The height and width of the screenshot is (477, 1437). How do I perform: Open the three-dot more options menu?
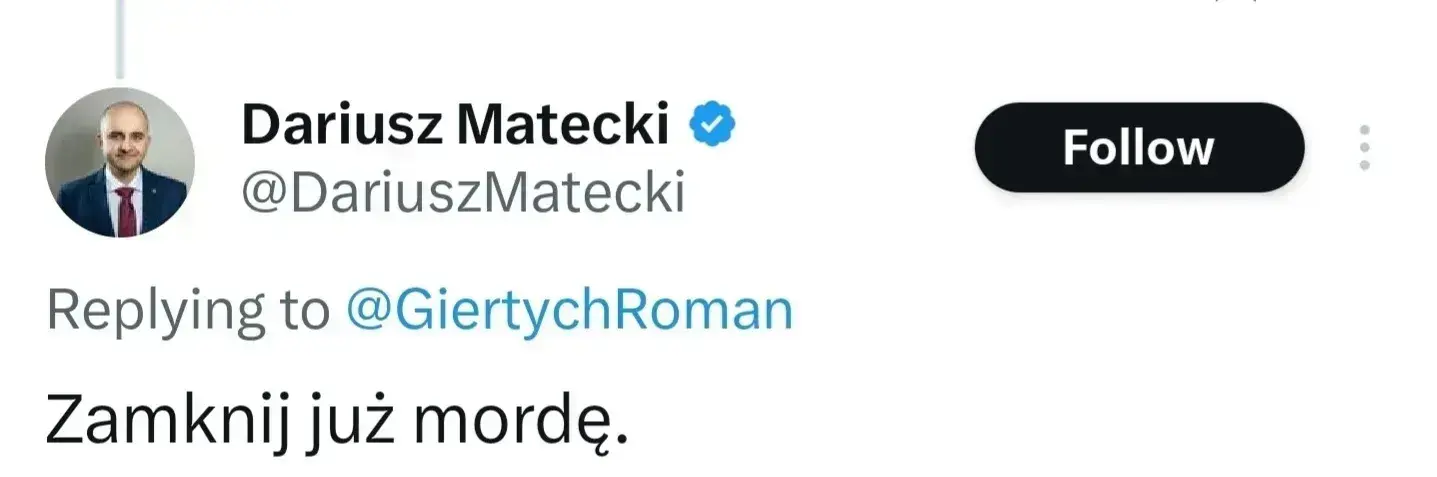point(1364,148)
